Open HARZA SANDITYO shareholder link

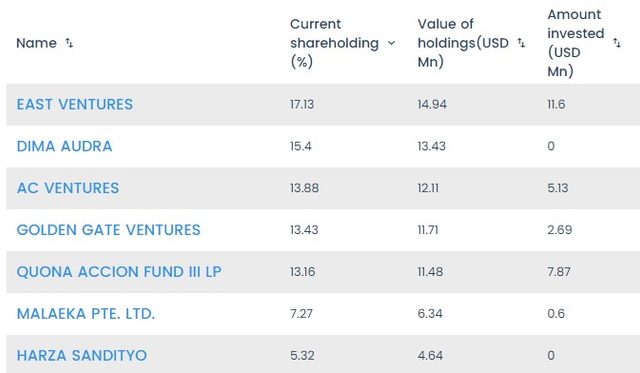pos(82,355)
